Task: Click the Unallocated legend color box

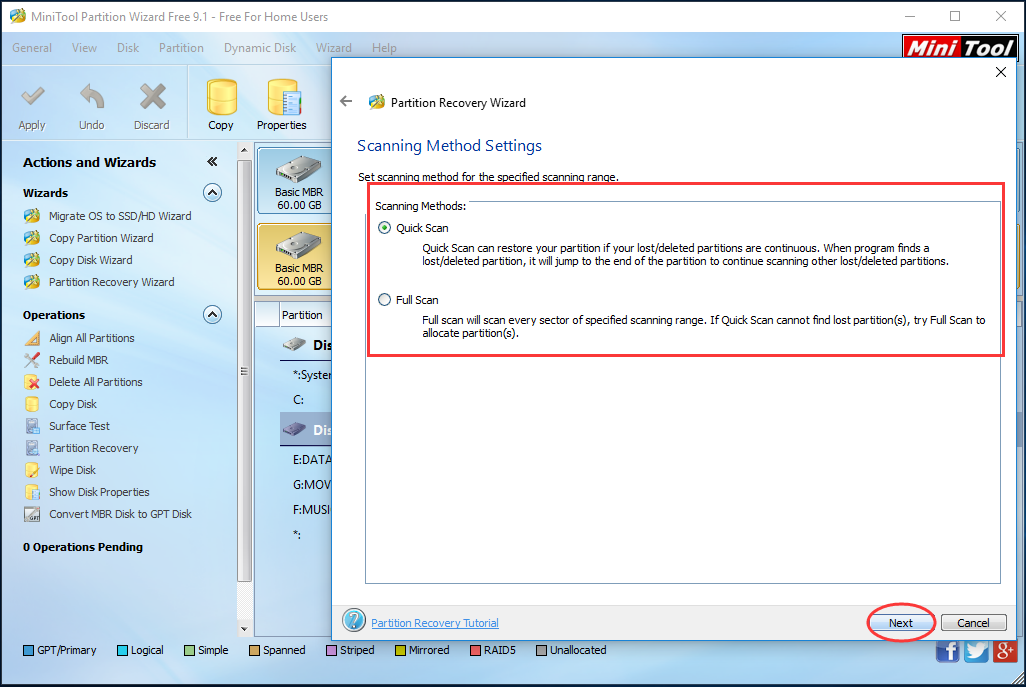Action: point(541,650)
